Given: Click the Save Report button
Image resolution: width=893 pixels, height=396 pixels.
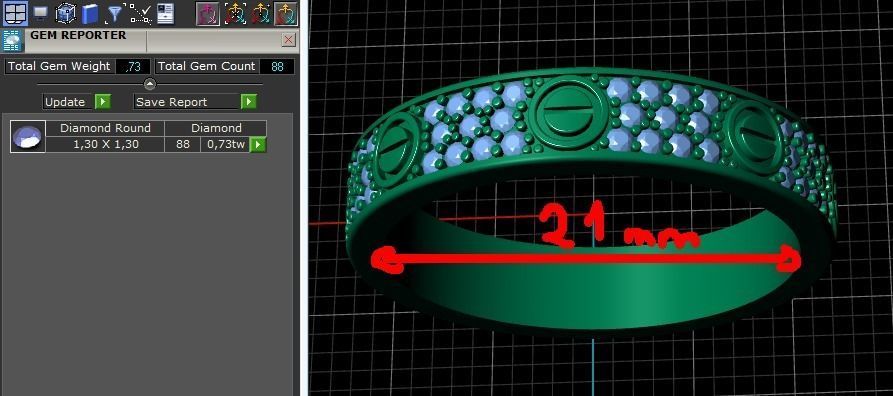Looking at the screenshot, I should point(186,102).
